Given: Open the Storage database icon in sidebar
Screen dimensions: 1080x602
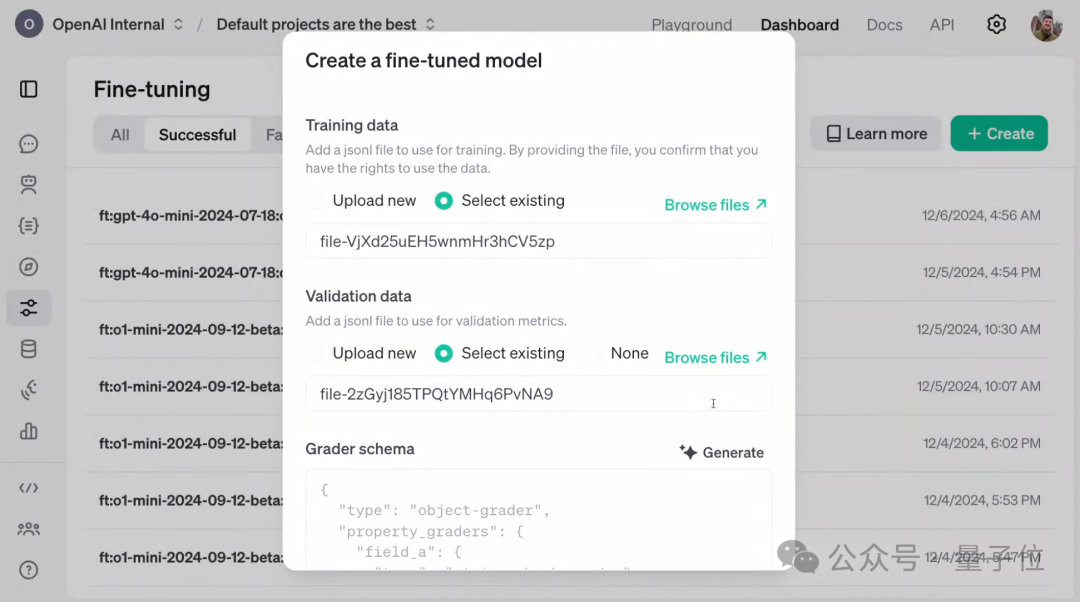Looking at the screenshot, I should click(29, 349).
